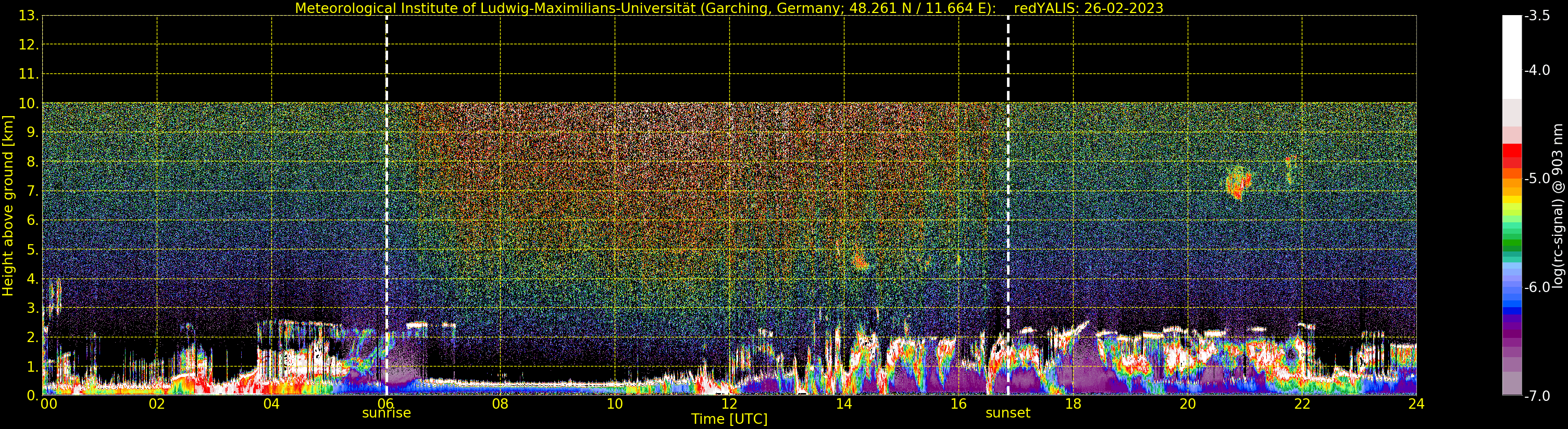Click the 'Time [UTC]' axis label

[729, 419]
